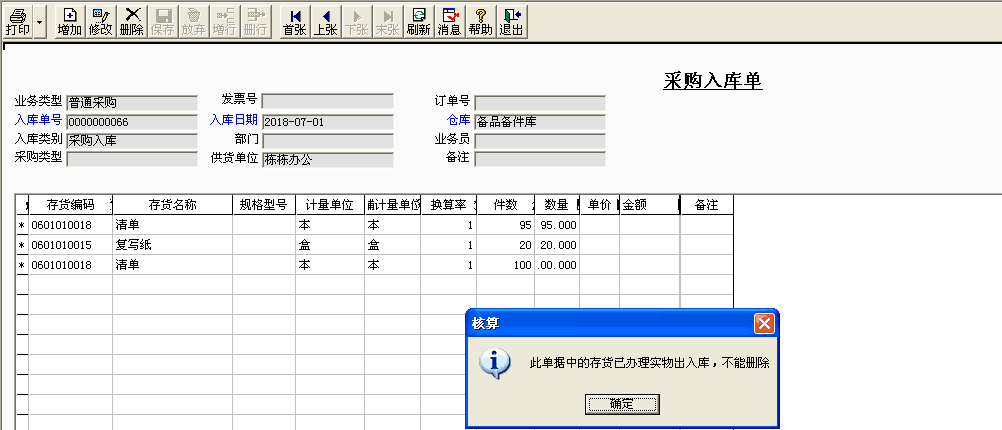Viewport: 1002px width, 430px height.
Task: Click the 入库类别 field showing 采购入库
Action: pos(132,141)
